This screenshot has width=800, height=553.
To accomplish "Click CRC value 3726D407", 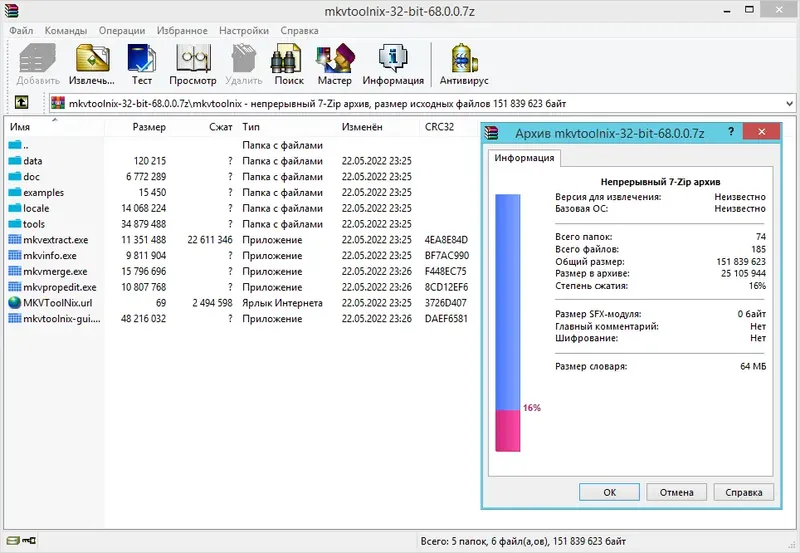I will click(x=445, y=303).
